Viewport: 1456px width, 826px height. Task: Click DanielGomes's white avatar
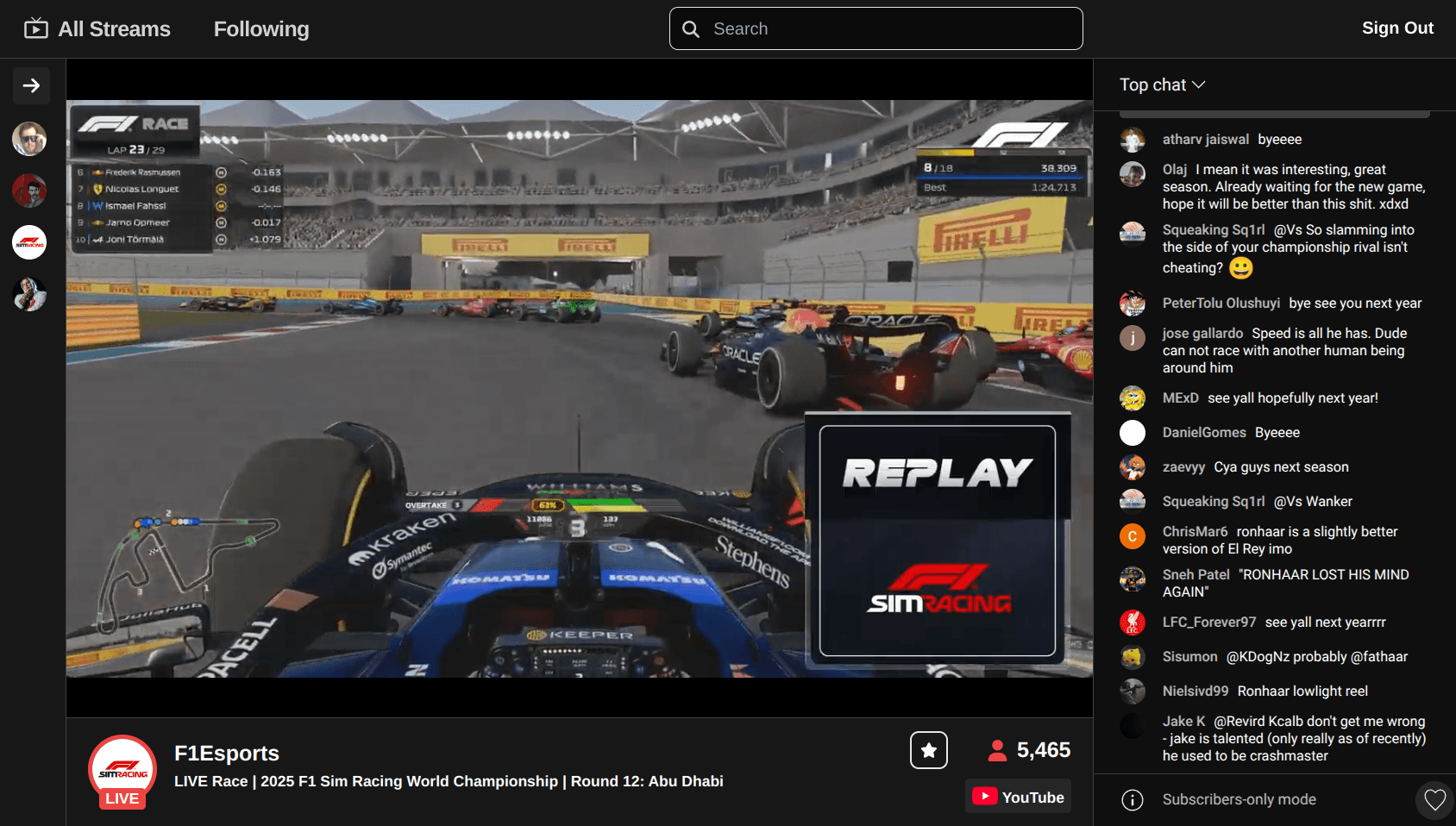click(1133, 433)
